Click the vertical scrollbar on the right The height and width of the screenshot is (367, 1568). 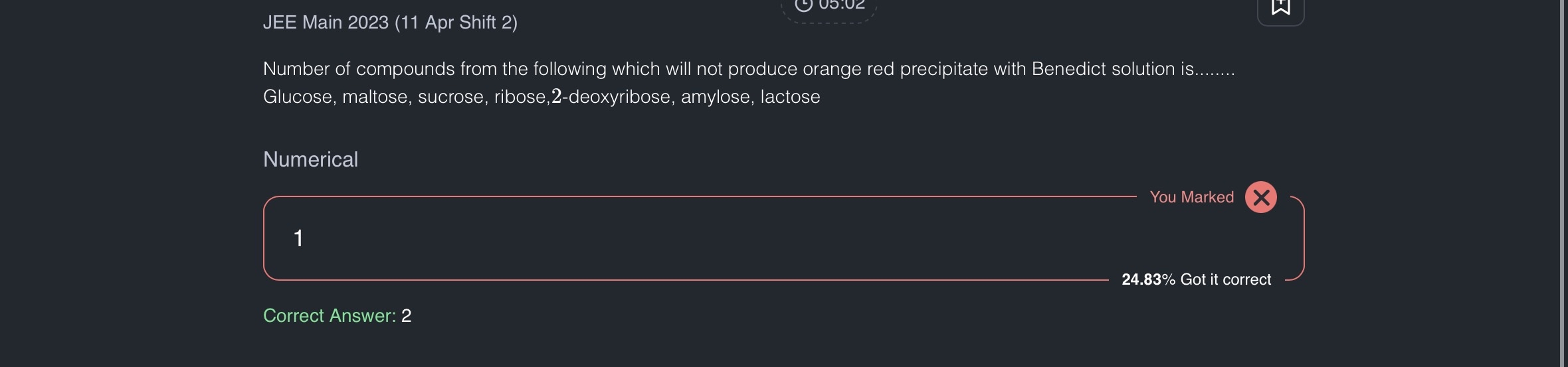point(1563,183)
